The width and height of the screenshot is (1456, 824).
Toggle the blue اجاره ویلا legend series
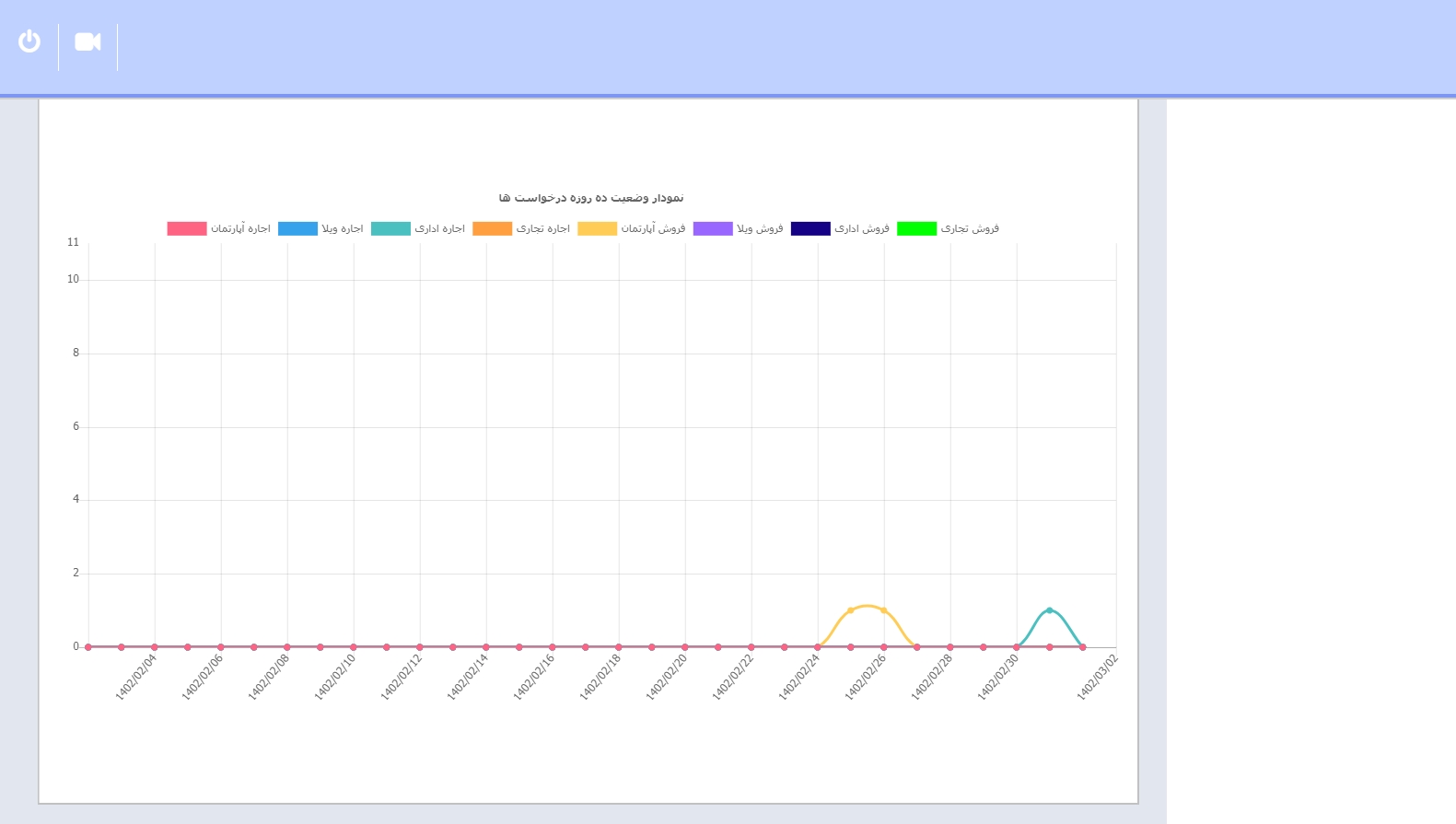point(297,228)
